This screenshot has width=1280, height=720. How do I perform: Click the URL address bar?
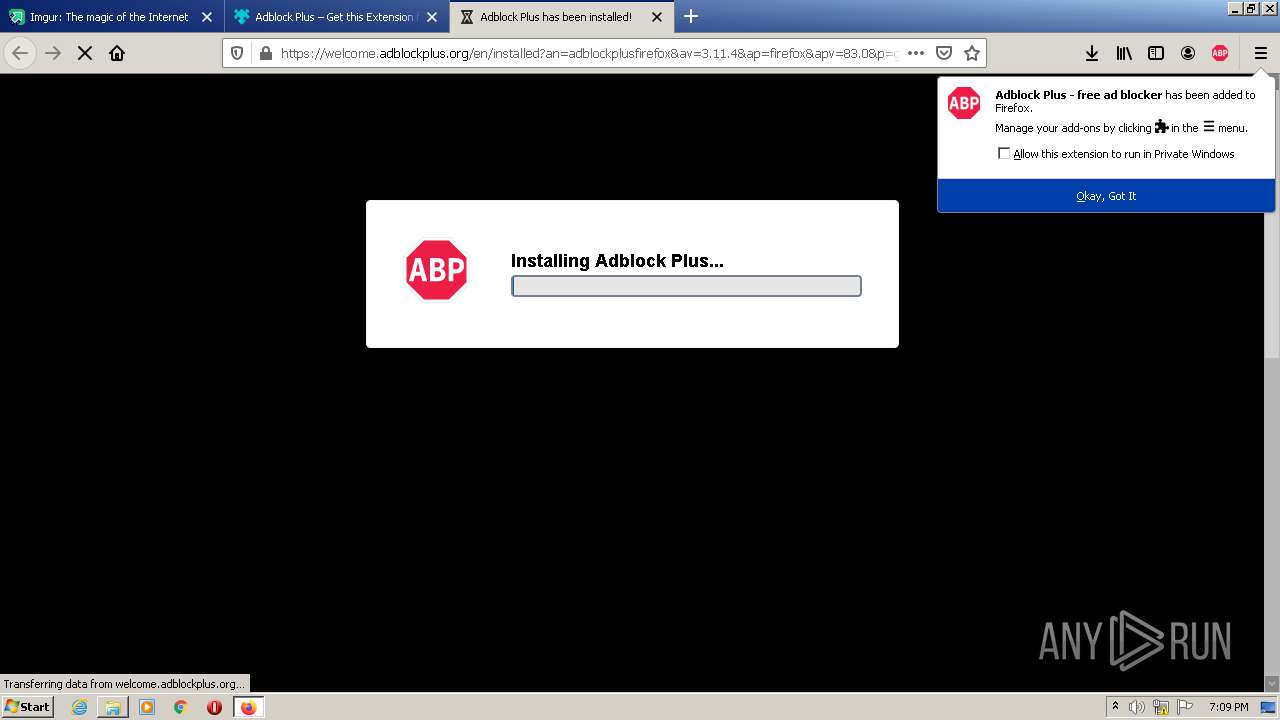pyautogui.click(x=588, y=53)
